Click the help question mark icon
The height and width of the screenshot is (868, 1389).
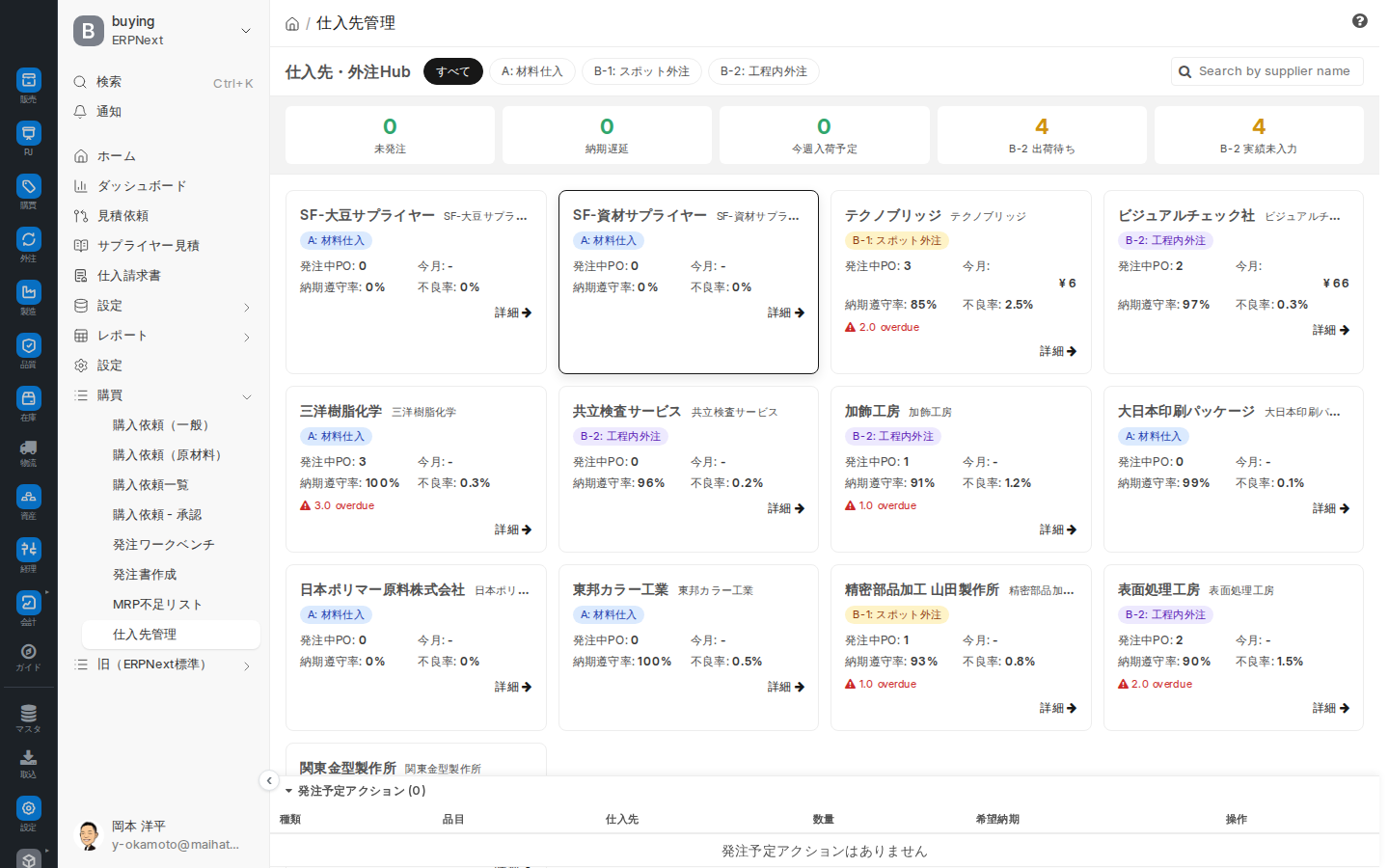point(1360,21)
